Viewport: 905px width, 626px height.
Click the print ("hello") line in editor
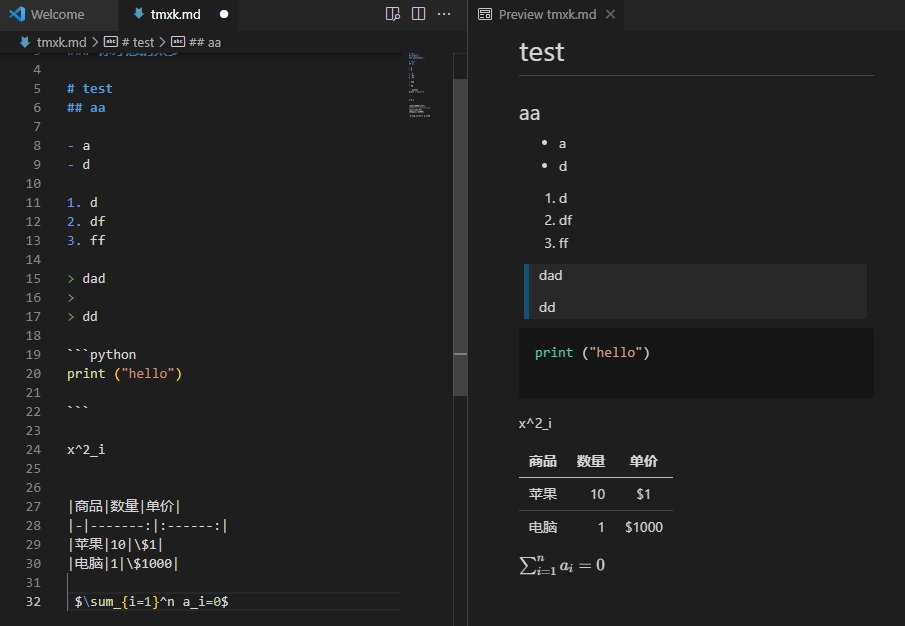click(x=124, y=373)
